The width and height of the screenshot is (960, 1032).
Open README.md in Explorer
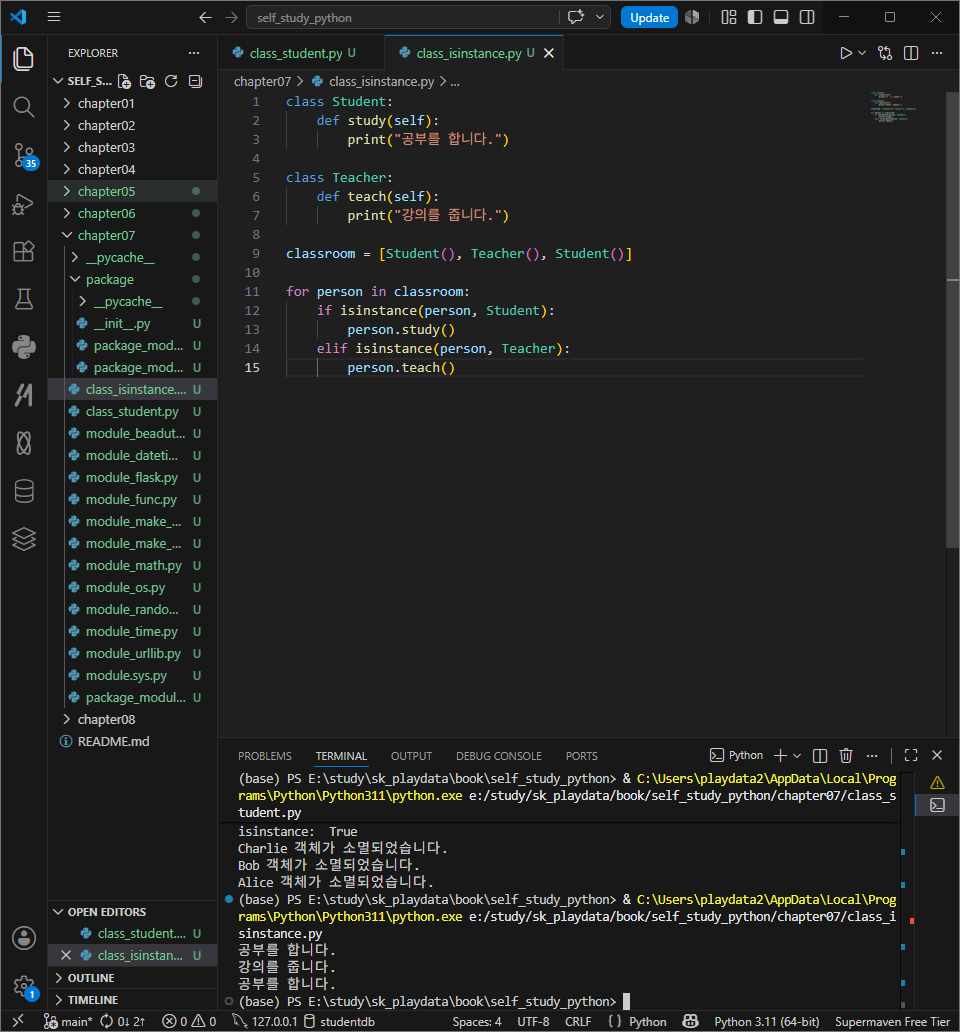tap(132, 742)
